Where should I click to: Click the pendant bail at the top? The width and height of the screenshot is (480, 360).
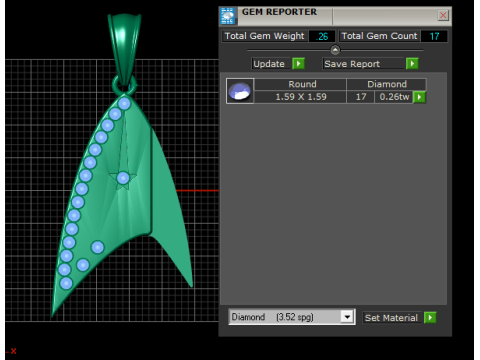[124, 50]
